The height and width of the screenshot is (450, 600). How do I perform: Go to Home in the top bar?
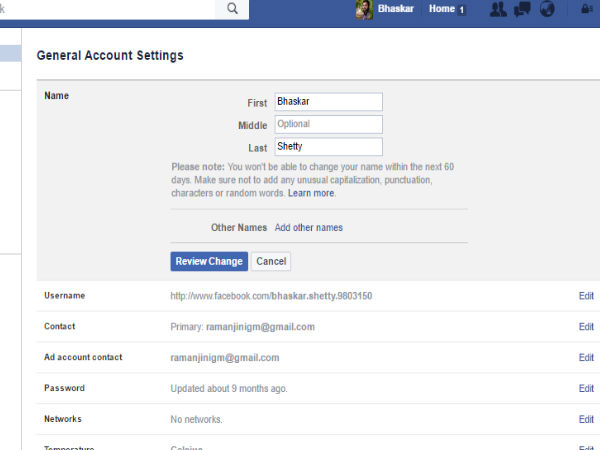pyautogui.click(x=442, y=9)
